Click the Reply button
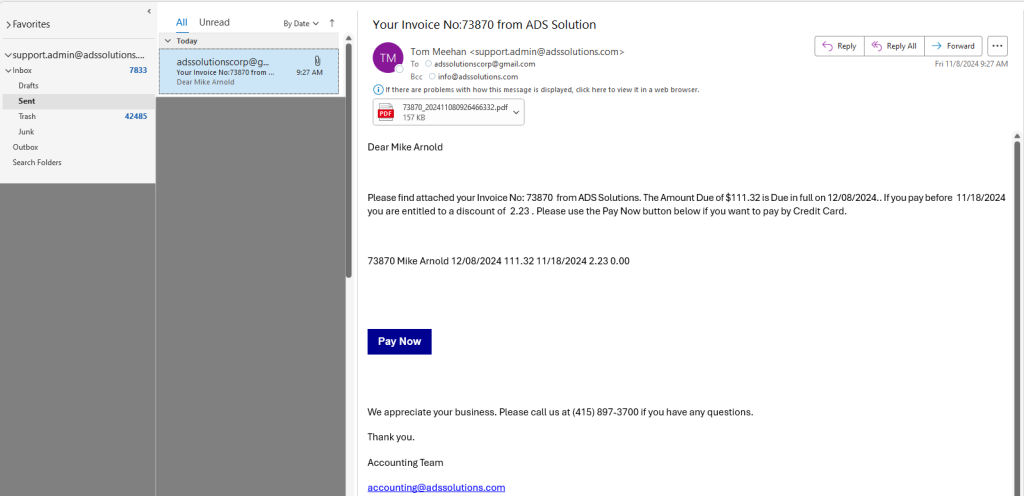Image resolution: width=1024 pixels, height=496 pixels. tap(839, 46)
